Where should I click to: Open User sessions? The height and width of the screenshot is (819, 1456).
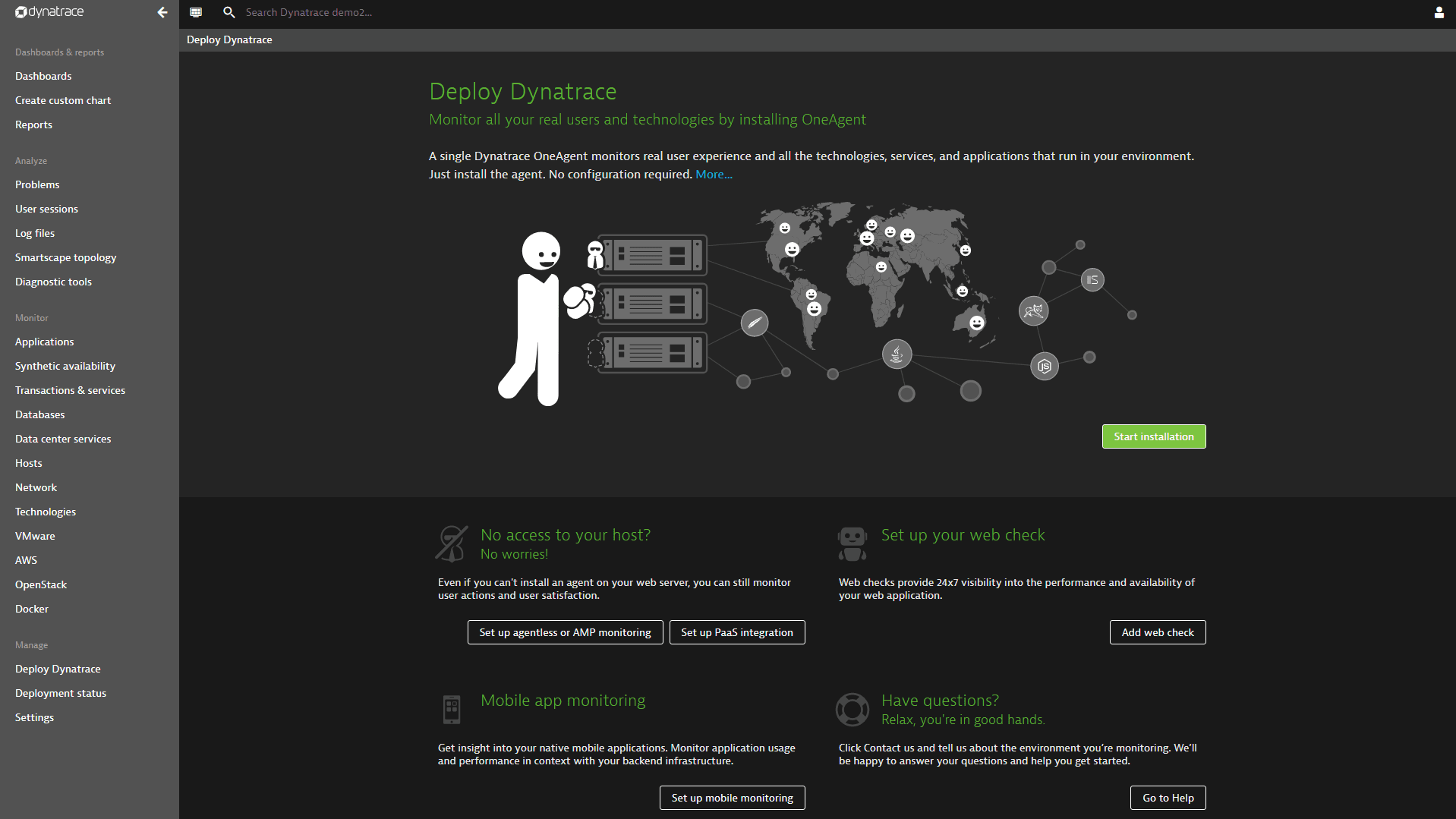(x=46, y=209)
